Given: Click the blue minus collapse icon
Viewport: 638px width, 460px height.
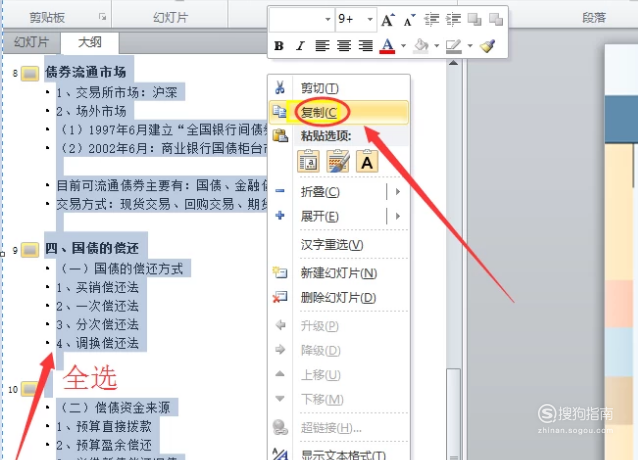Looking at the screenshot, I should tap(280, 190).
